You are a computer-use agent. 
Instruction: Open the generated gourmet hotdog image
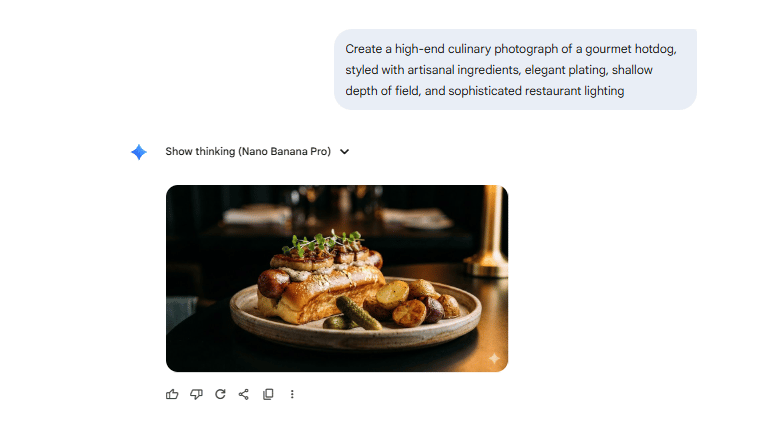337,278
